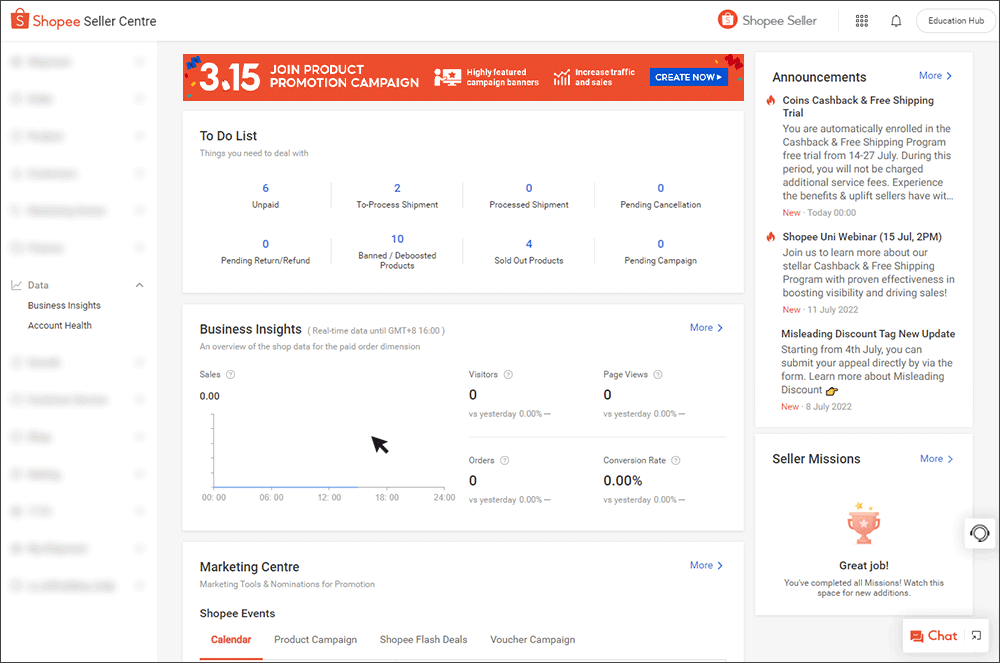1000x663 pixels.
Task: Click the Sales help question-mark icon
Action: point(231,374)
